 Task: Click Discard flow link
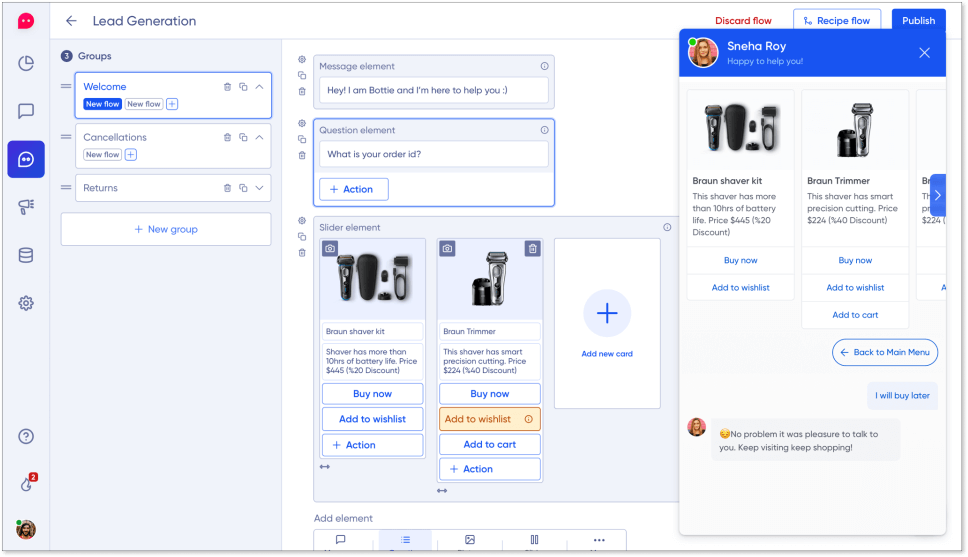tap(743, 21)
